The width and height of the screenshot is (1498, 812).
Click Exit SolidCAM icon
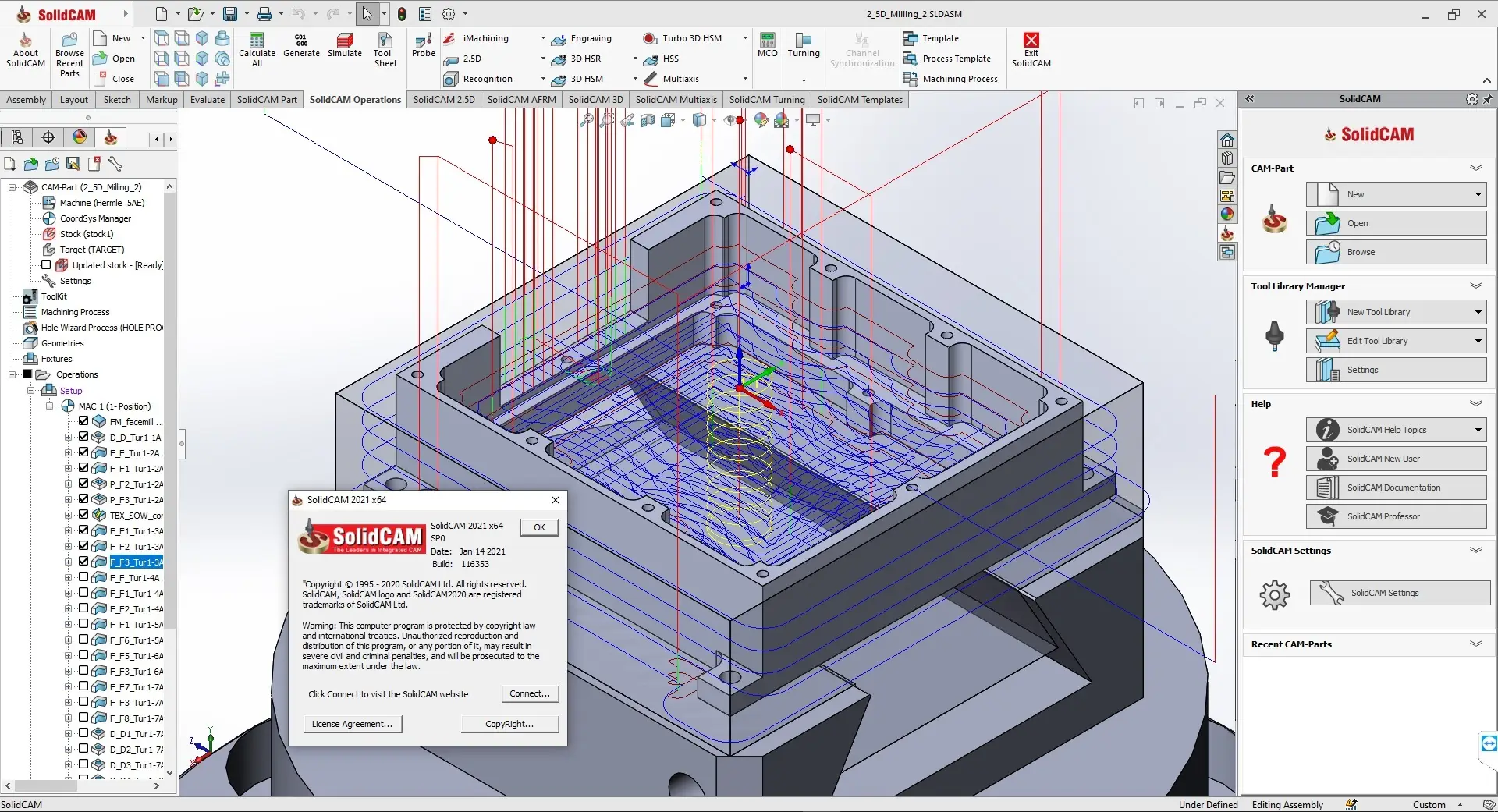tap(1031, 50)
